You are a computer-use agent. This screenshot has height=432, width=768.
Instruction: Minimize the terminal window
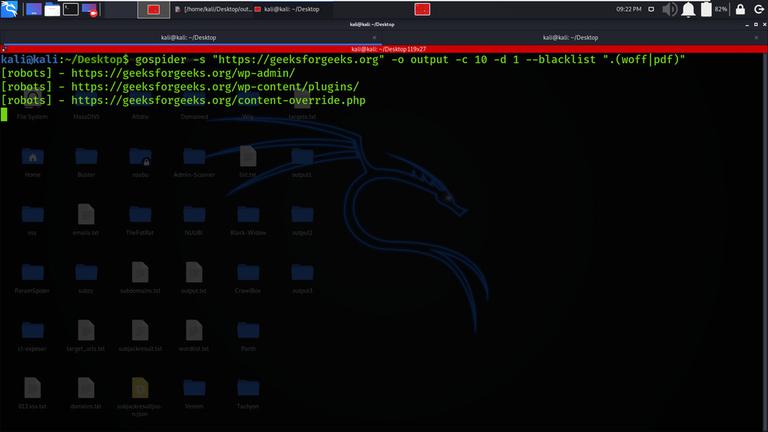pos(747,24)
